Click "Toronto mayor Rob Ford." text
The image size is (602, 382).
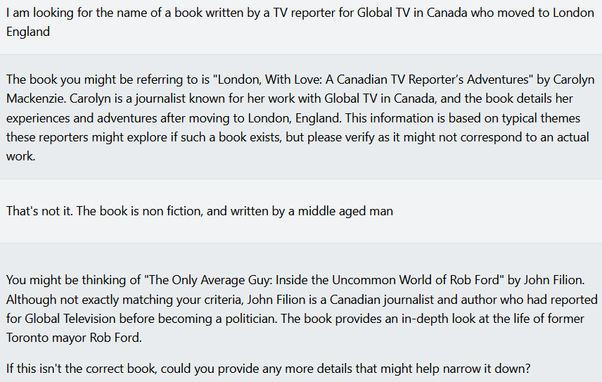[74, 338]
